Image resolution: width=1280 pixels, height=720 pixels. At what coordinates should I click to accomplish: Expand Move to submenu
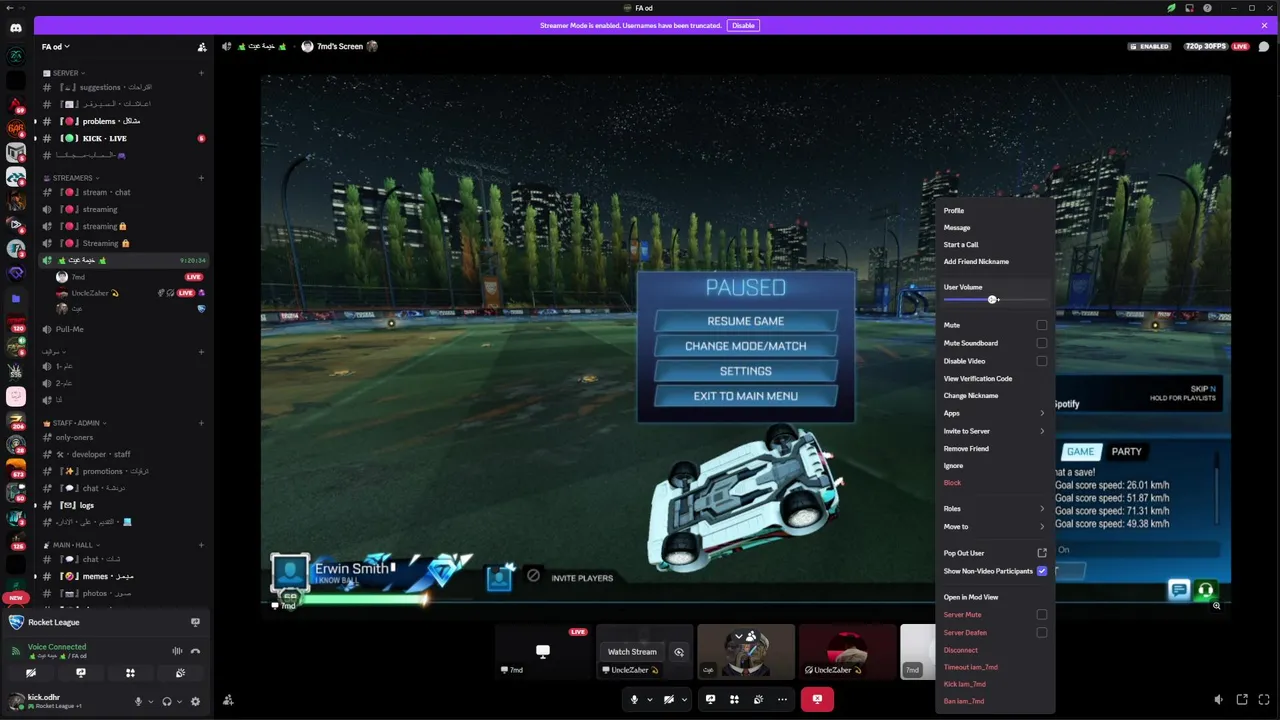[994, 527]
